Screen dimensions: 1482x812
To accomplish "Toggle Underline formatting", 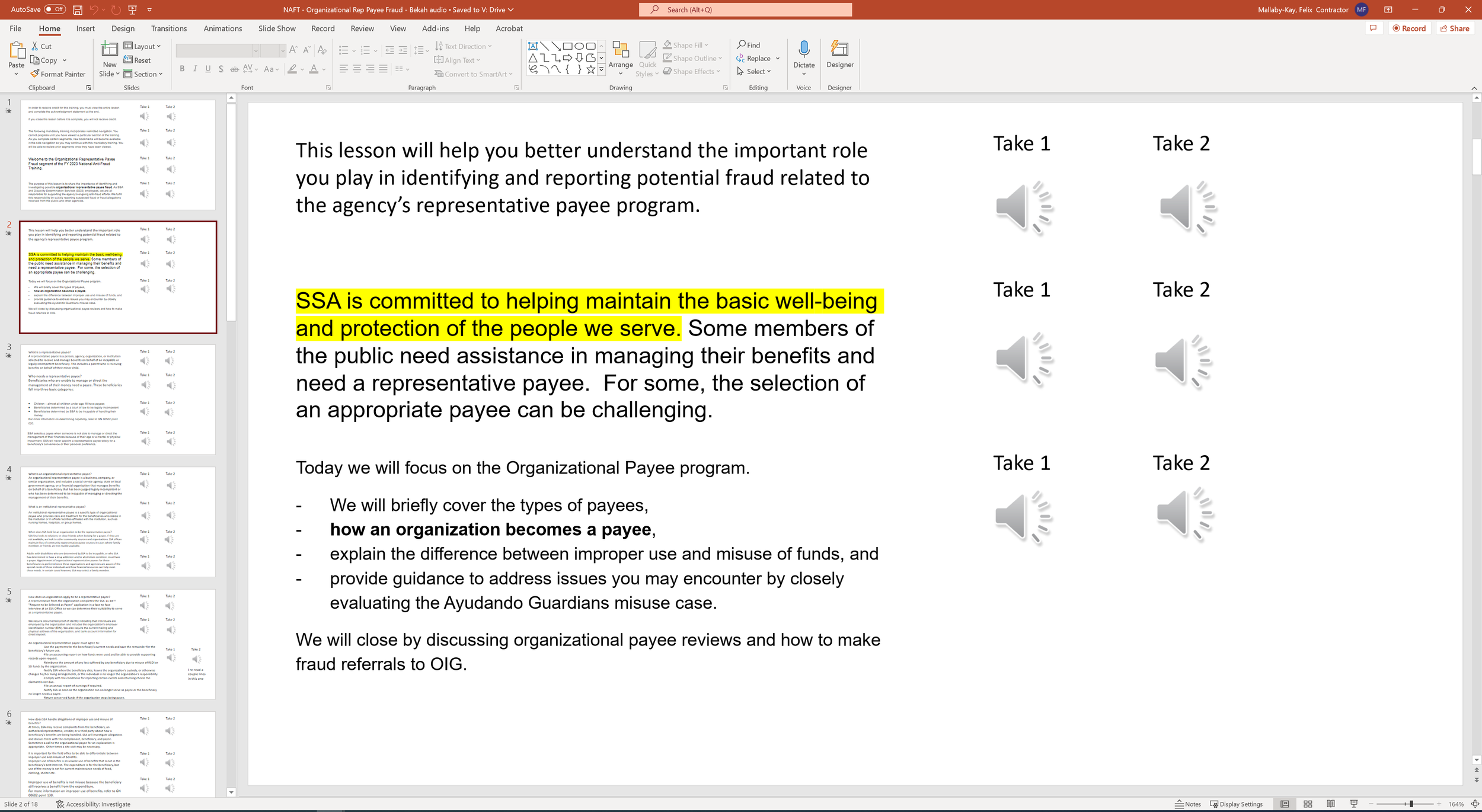I will 208,69.
